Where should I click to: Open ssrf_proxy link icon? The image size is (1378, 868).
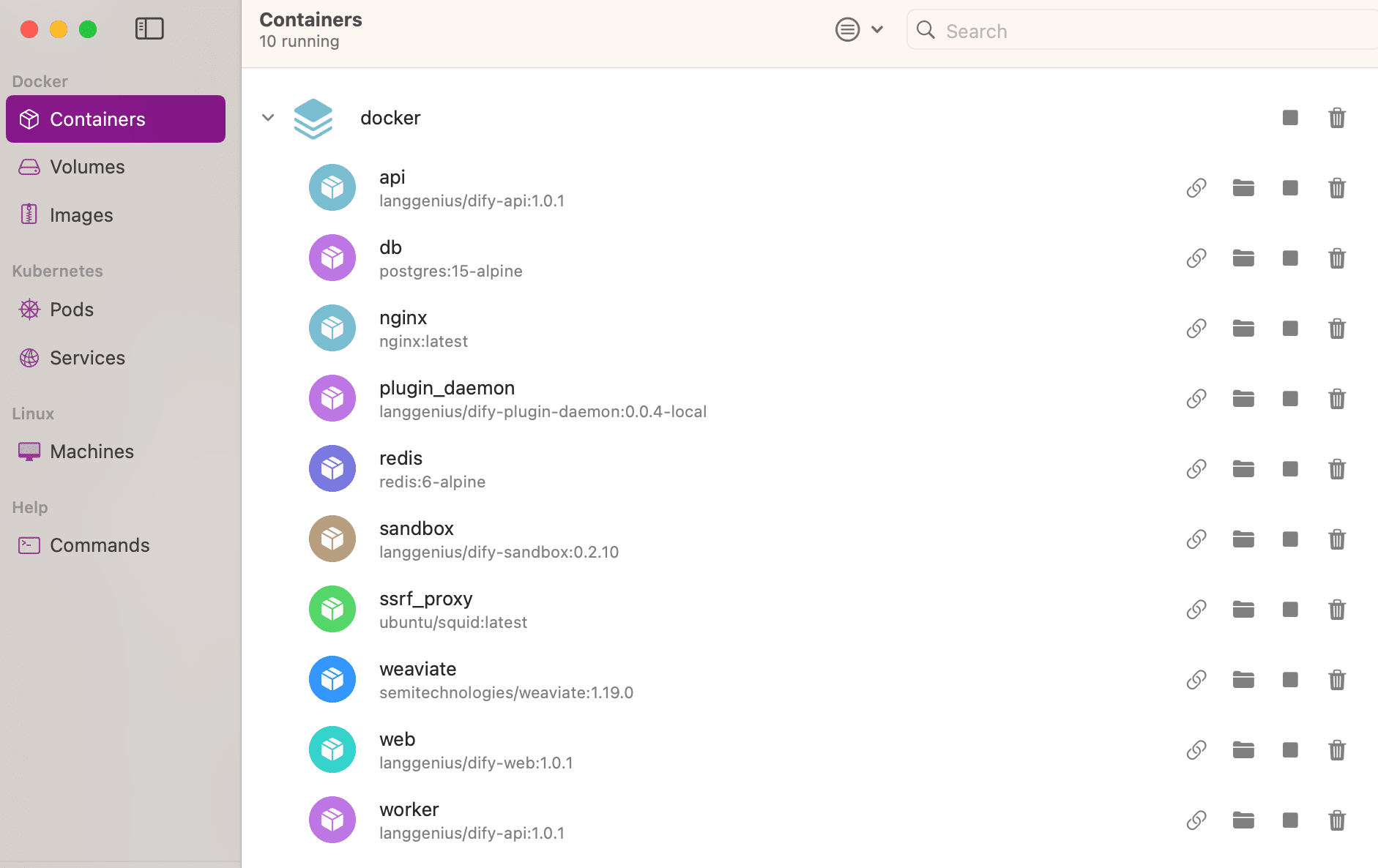[x=1196, y=610]
